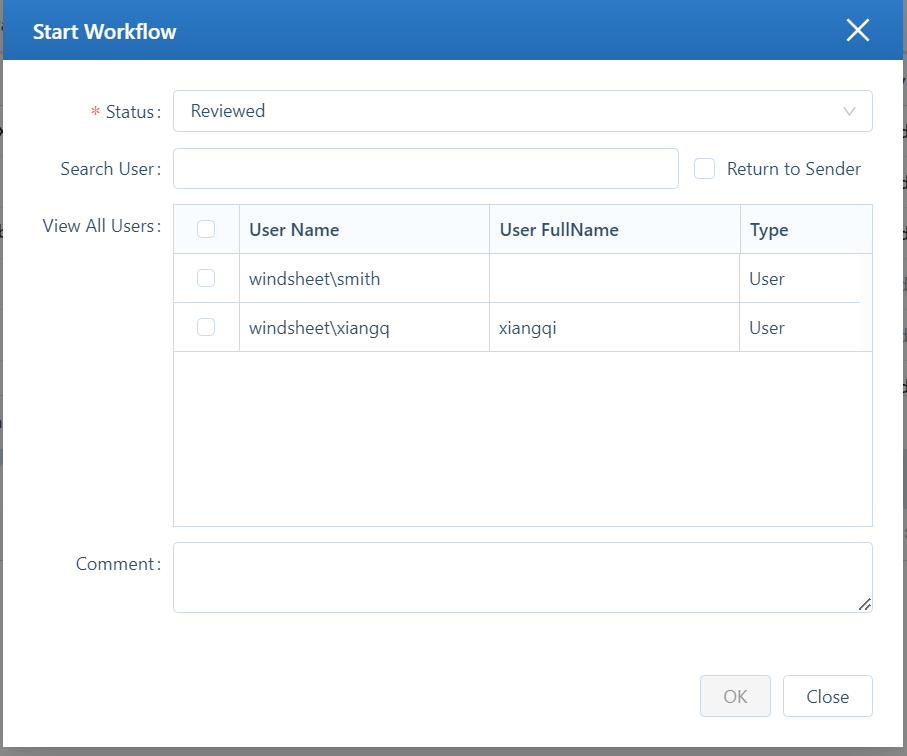Image resolution: width=907 pixels, height=756 pixels.
Task: Tick the checkbox for windsheet\xiangq row
Action: (x=206, y=327)
